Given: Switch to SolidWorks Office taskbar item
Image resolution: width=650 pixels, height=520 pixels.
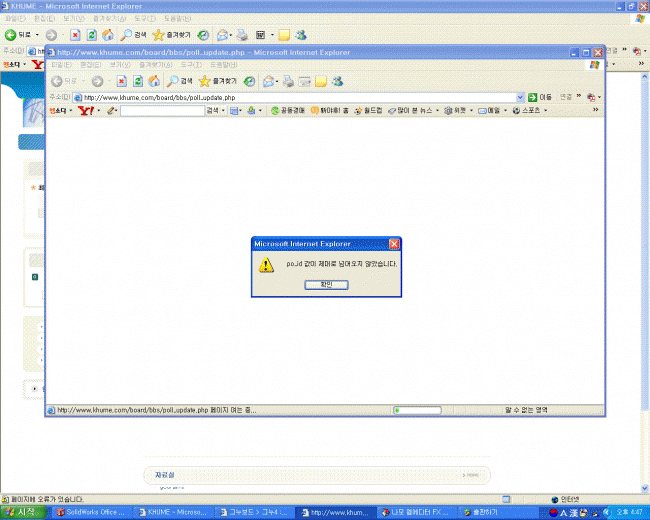Looking at the screenshot, I should [91, 513].
